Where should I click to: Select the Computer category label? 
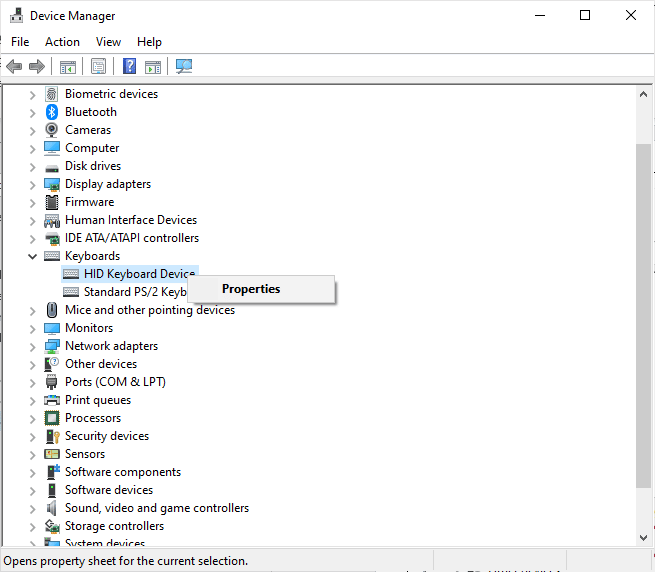[x=92, y=148]
